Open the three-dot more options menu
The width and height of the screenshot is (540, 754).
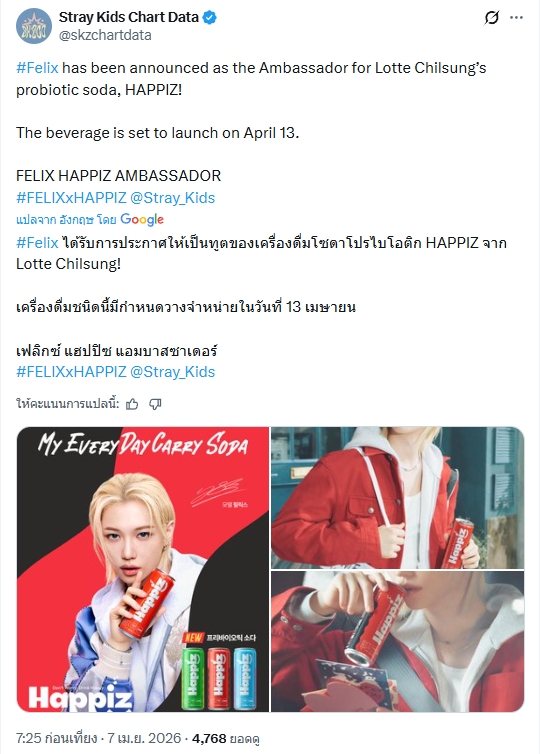pyautogui.click(x=516, y=18)
